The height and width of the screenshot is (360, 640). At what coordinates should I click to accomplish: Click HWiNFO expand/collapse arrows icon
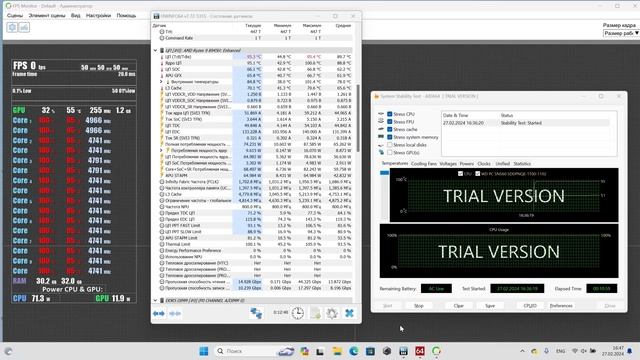(159, 313)
